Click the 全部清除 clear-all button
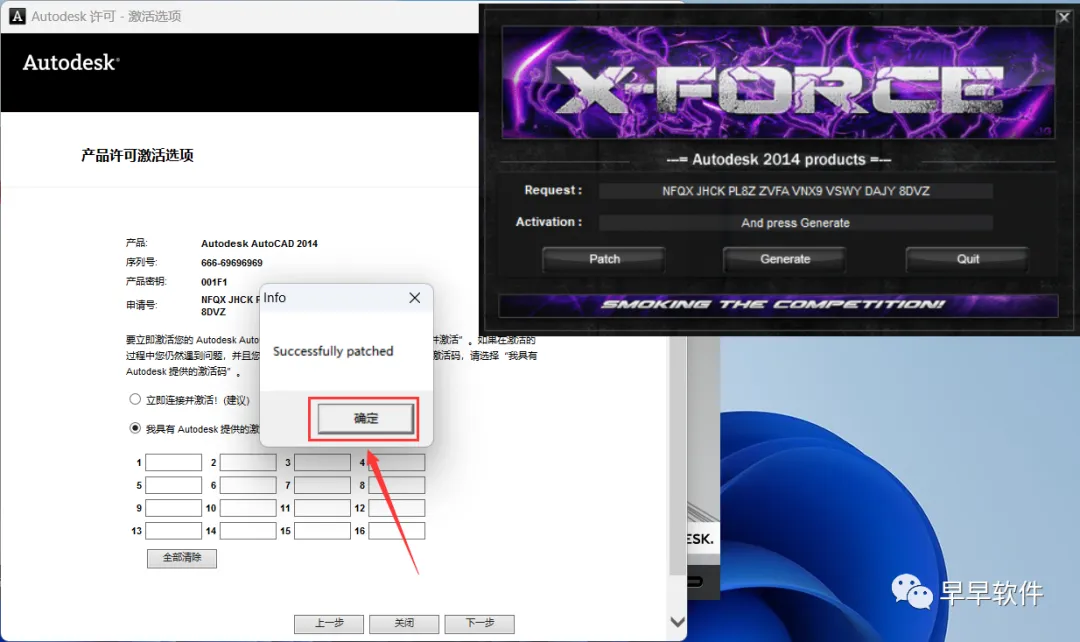This screenshot has height=642, width=1080. [x=182, y=558]
